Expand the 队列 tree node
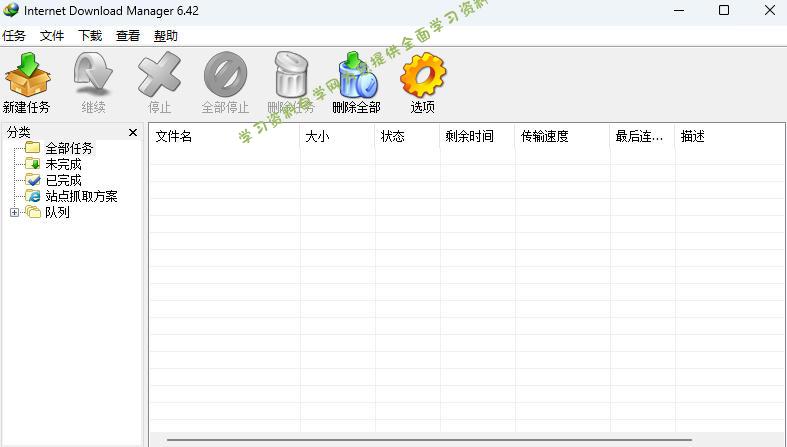This screenshot has width=787, height=447. click(15, 212)
